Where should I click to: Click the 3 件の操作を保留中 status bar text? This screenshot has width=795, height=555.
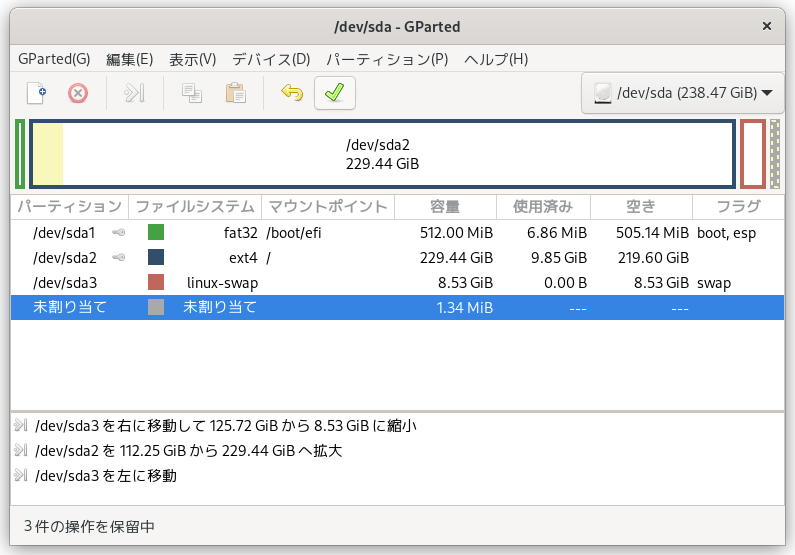[x=89, y=527]
